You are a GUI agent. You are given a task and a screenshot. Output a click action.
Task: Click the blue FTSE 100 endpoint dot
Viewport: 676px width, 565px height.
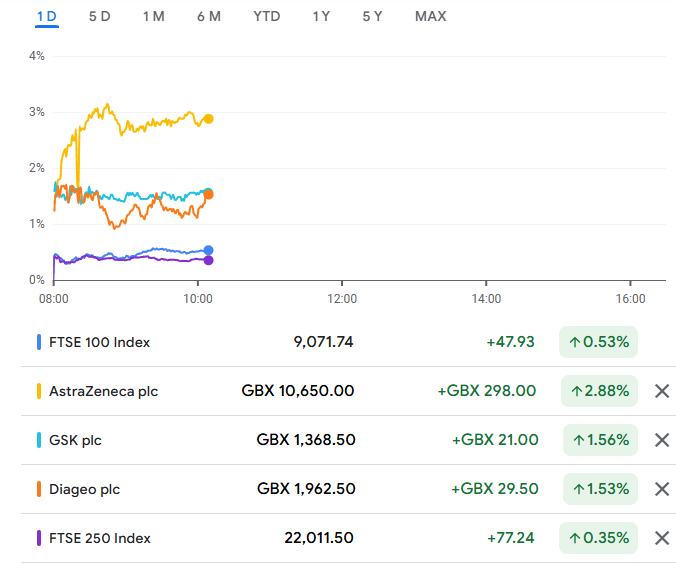coord(208,250)
